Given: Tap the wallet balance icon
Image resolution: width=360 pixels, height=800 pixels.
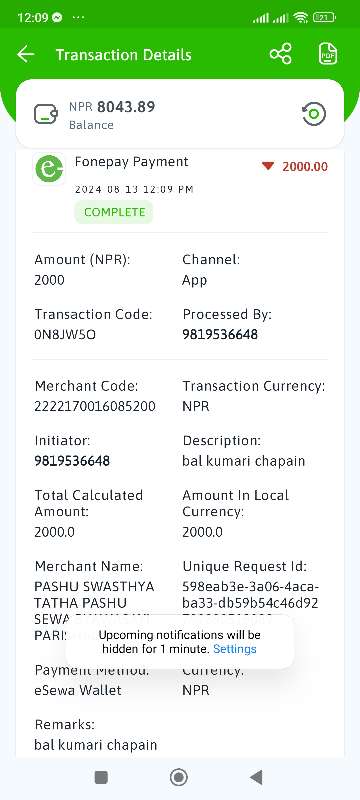Looking at the screenshot, I should tap(46, 114).
